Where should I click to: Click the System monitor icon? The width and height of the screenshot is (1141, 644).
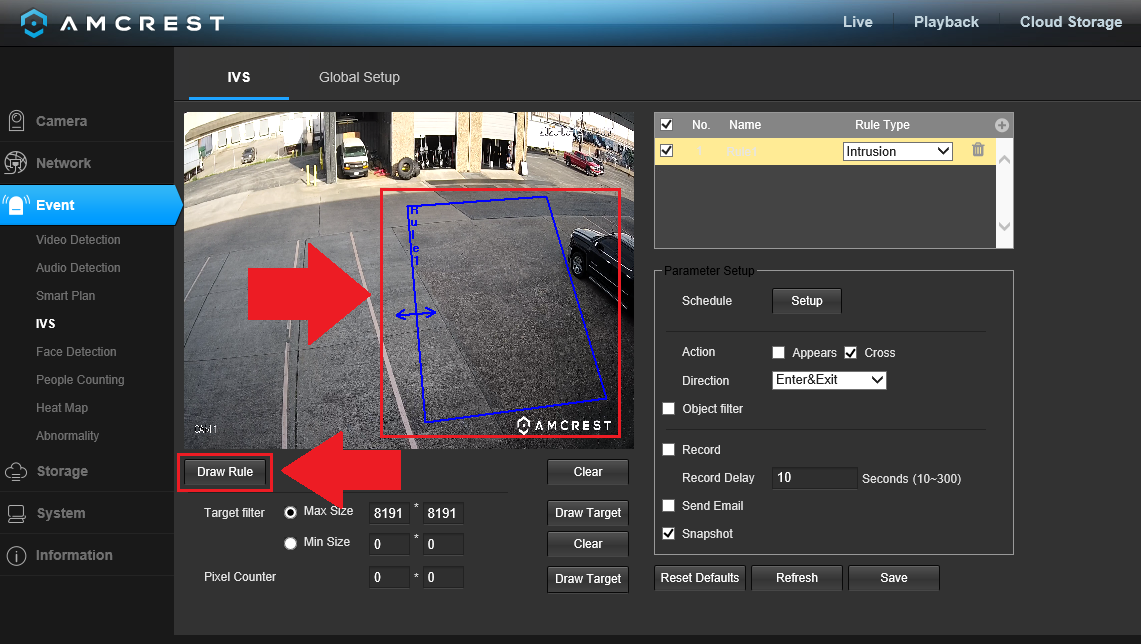click(16, 514)
